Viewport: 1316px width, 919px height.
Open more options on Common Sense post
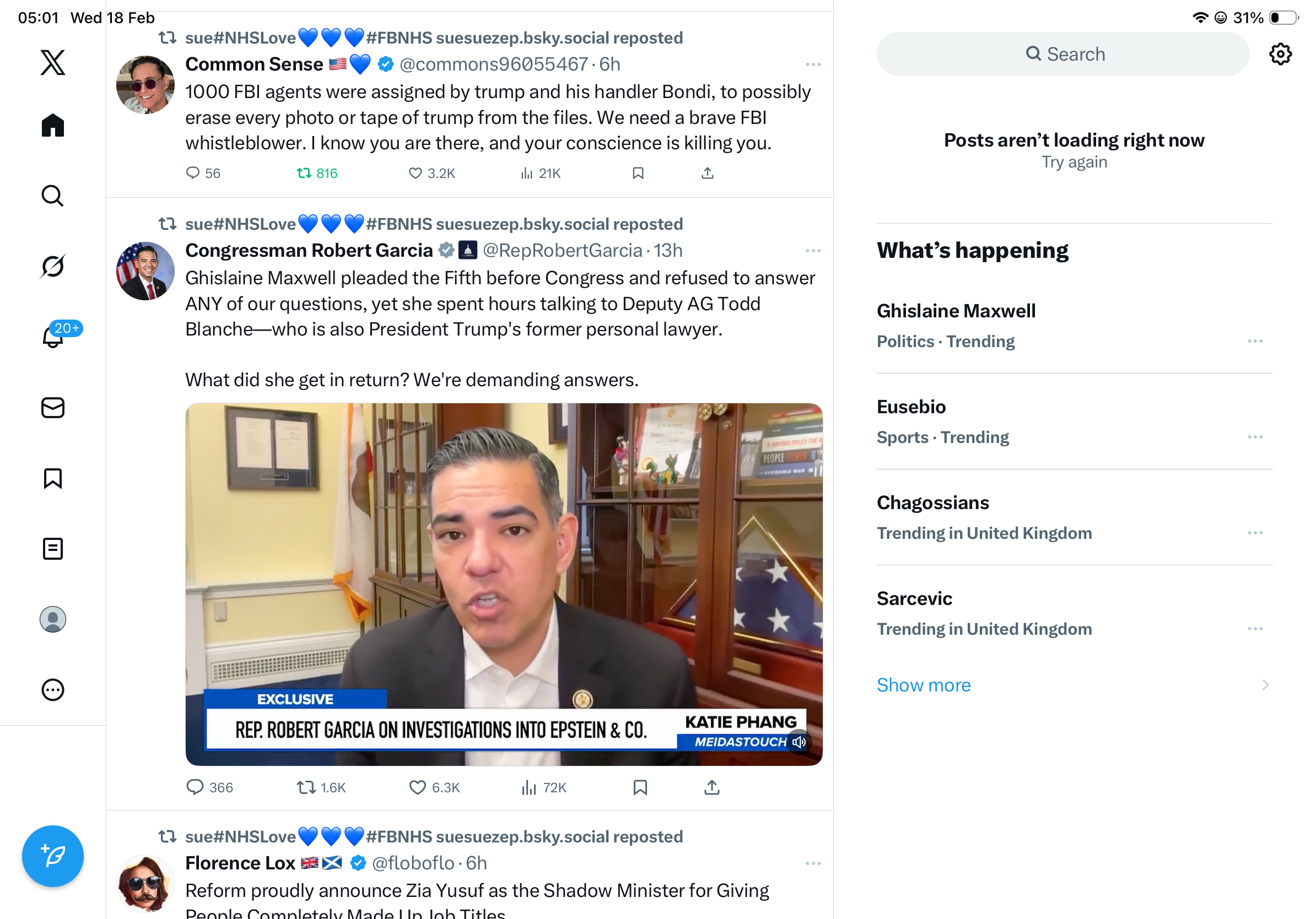click(813, 64)
